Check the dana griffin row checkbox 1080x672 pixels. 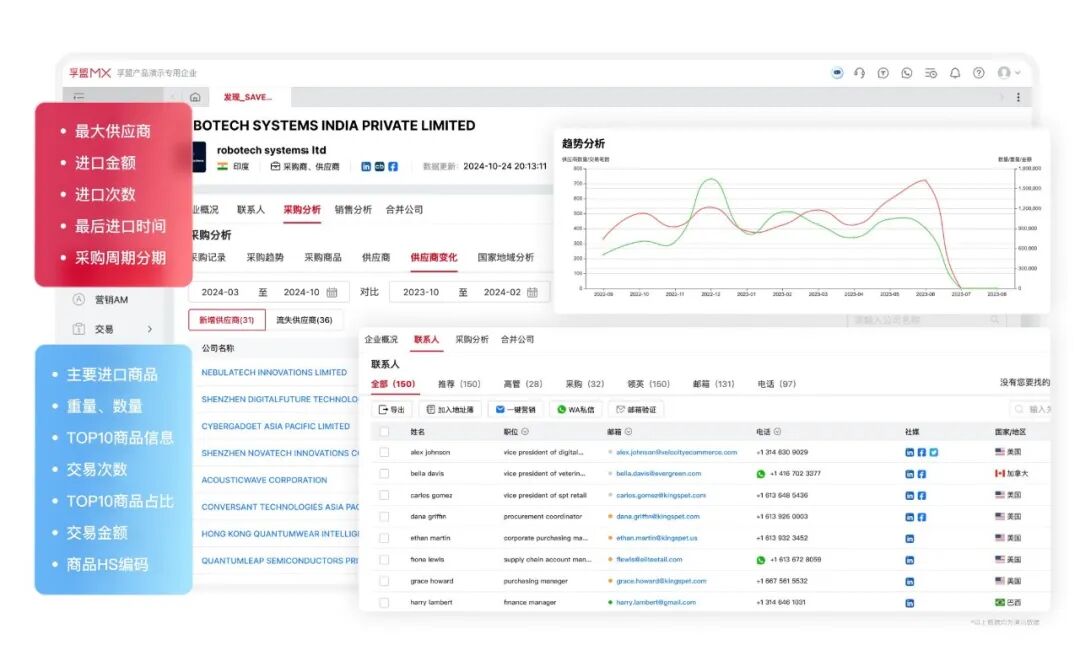[x=384, y=516]
